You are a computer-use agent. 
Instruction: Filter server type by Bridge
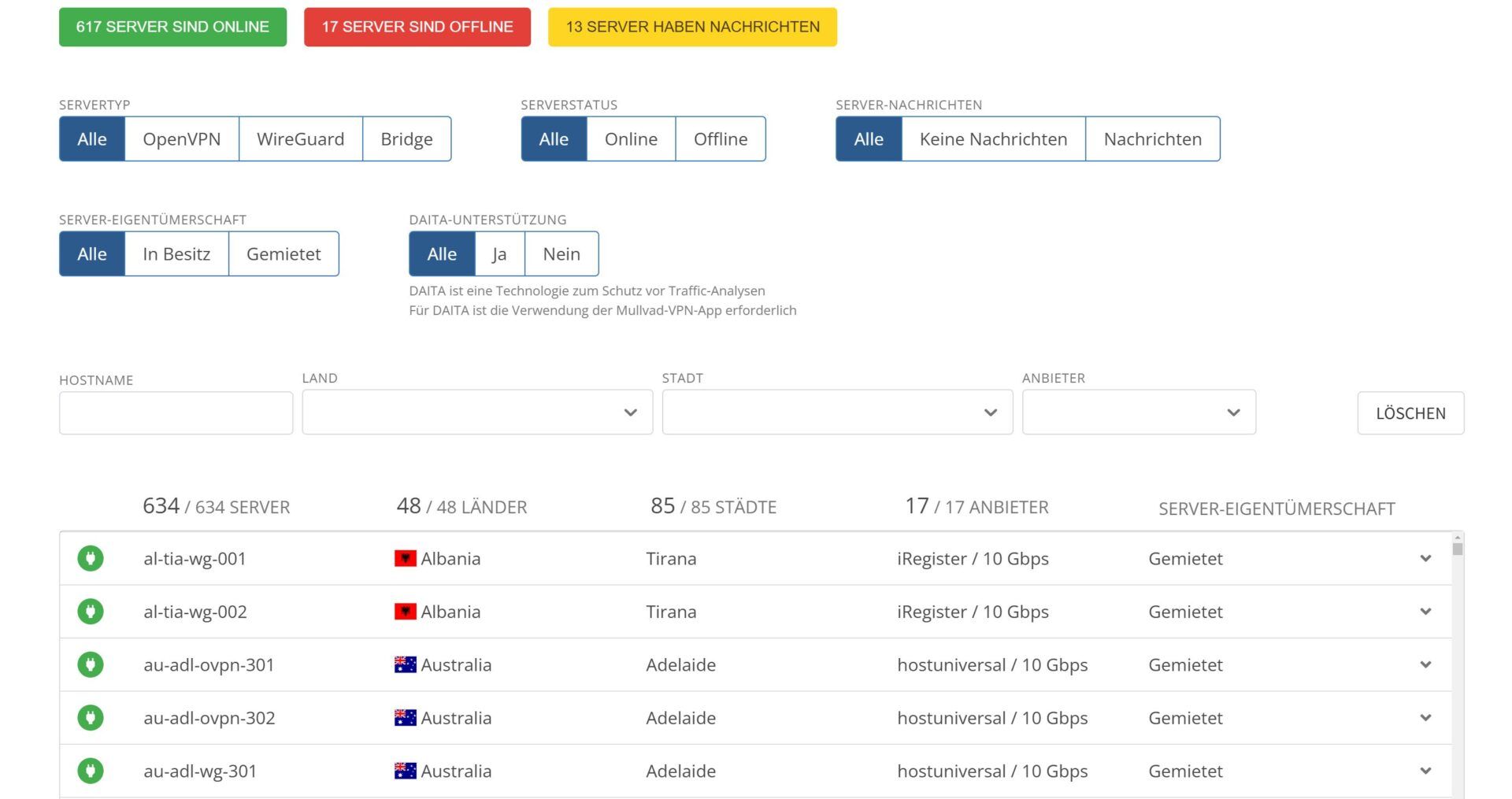(407, 139)
